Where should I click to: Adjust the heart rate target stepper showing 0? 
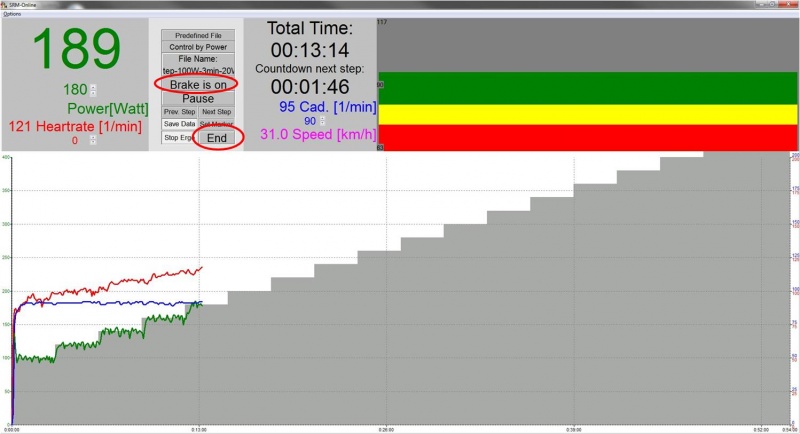pos(93,141)
